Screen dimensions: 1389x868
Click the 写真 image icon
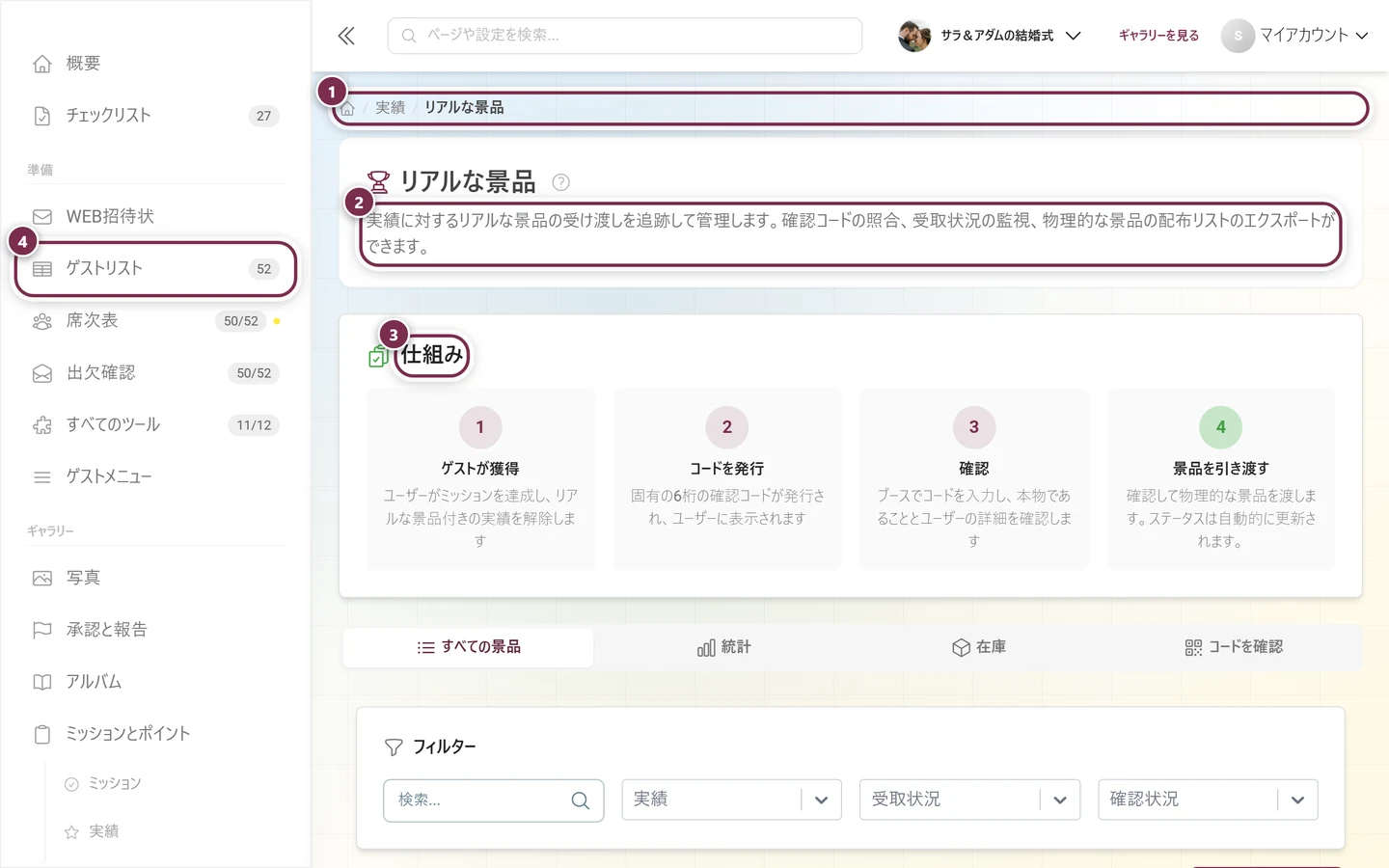click(42, 579)
